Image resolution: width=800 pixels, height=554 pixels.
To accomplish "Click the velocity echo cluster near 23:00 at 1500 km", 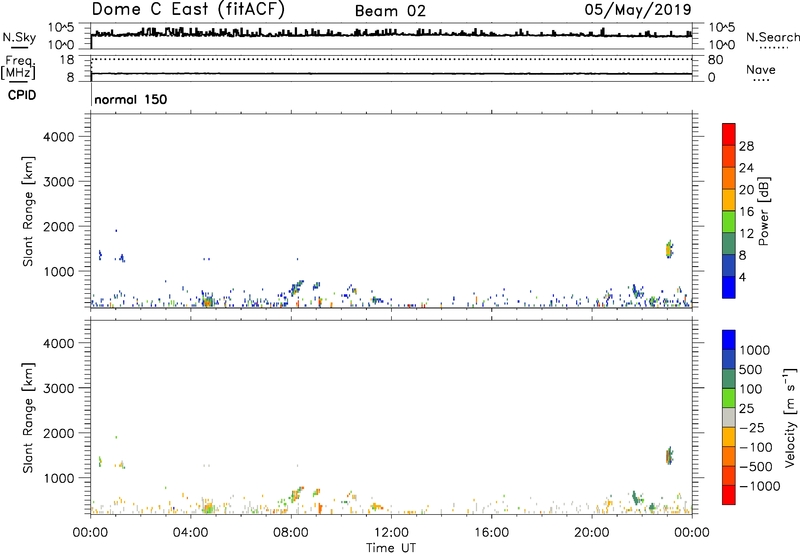I will click(669, 456).
